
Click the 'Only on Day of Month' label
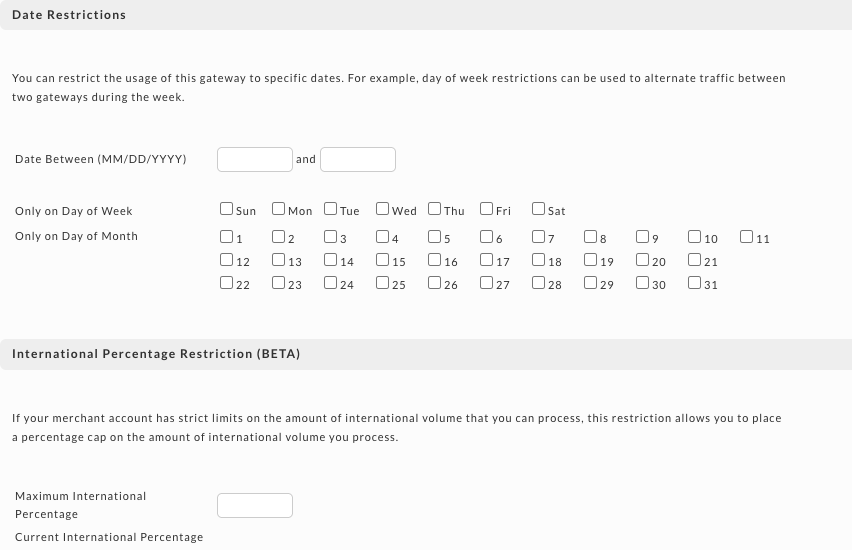click(x=77, y=236)
